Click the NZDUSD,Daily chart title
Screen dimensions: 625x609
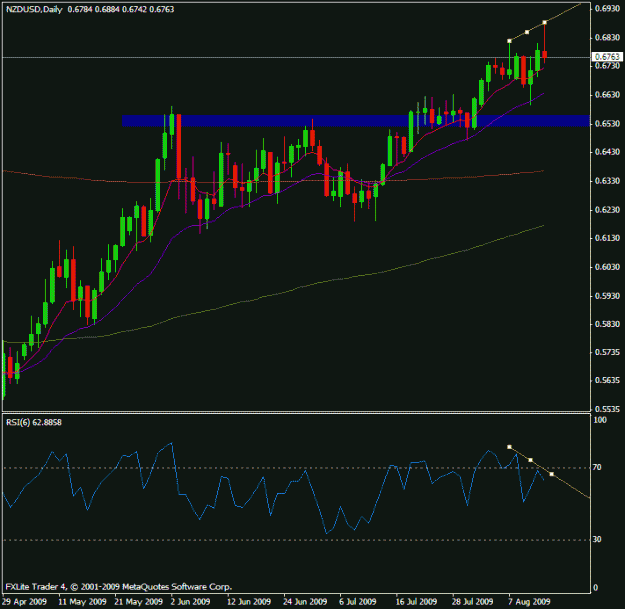[34, 9]
